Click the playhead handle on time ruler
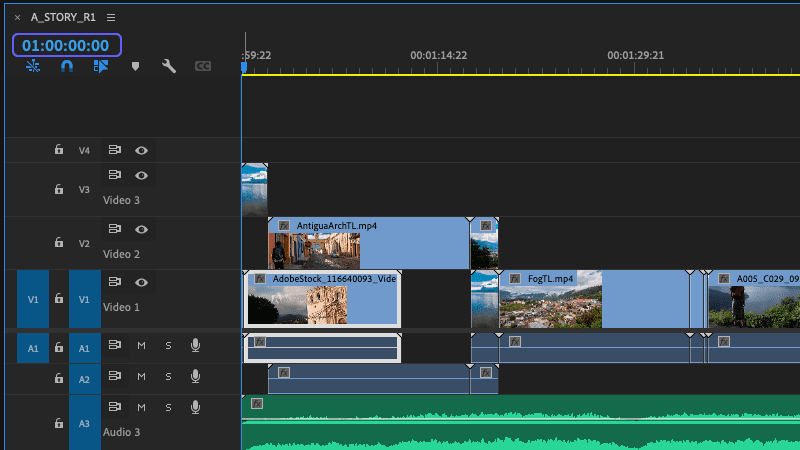Viewport: 800px width, 450px height. click(244, 67)
